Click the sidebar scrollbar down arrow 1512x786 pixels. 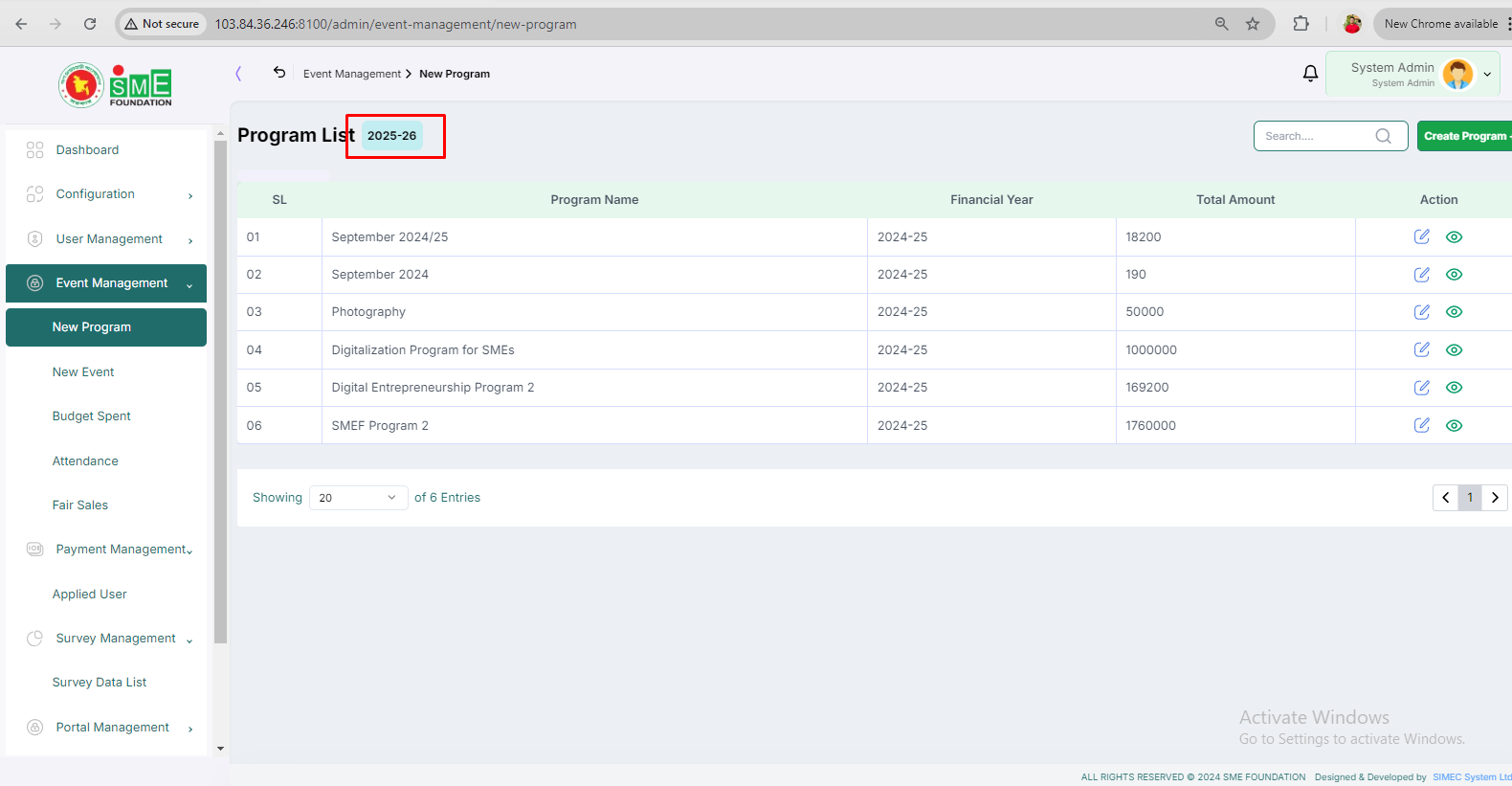click(x=221, y=749)
